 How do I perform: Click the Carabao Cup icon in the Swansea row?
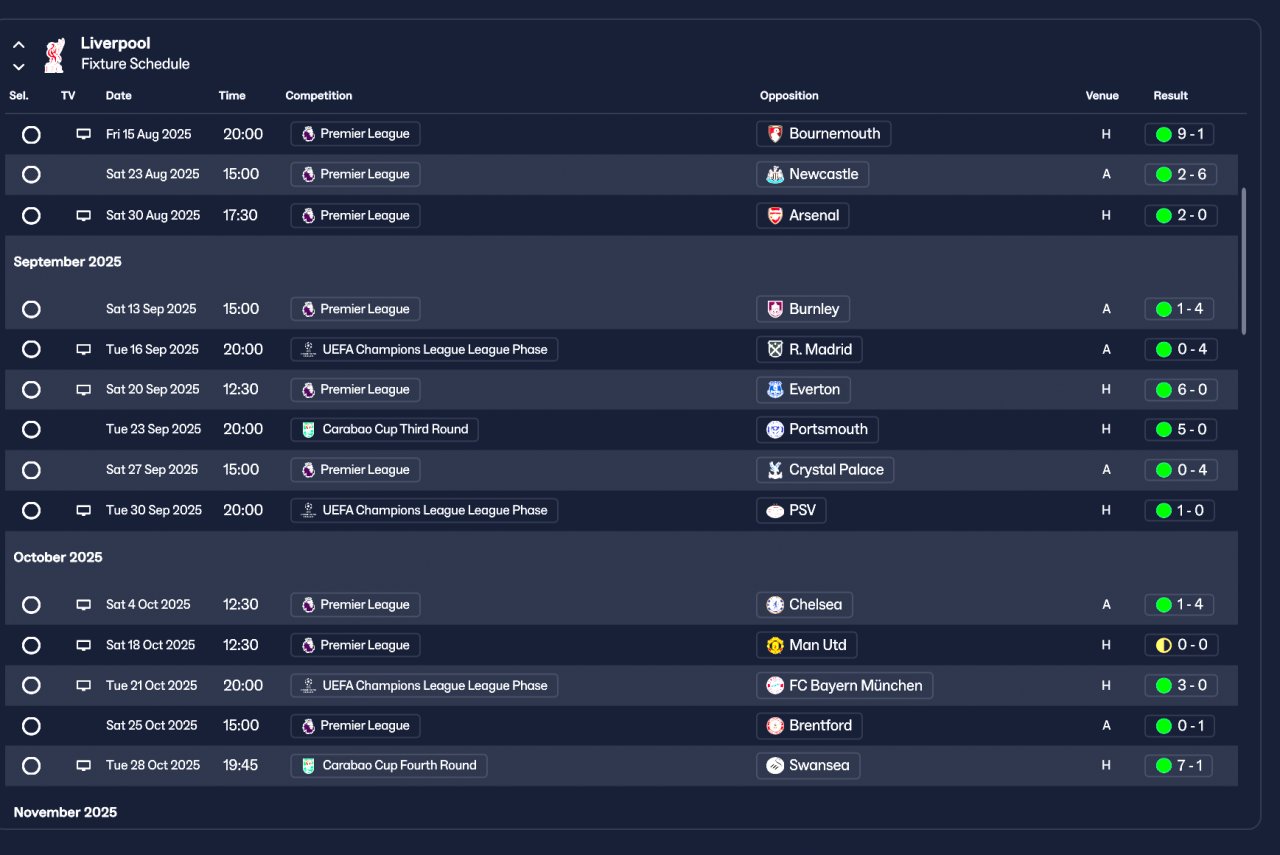tap(308, 766)
